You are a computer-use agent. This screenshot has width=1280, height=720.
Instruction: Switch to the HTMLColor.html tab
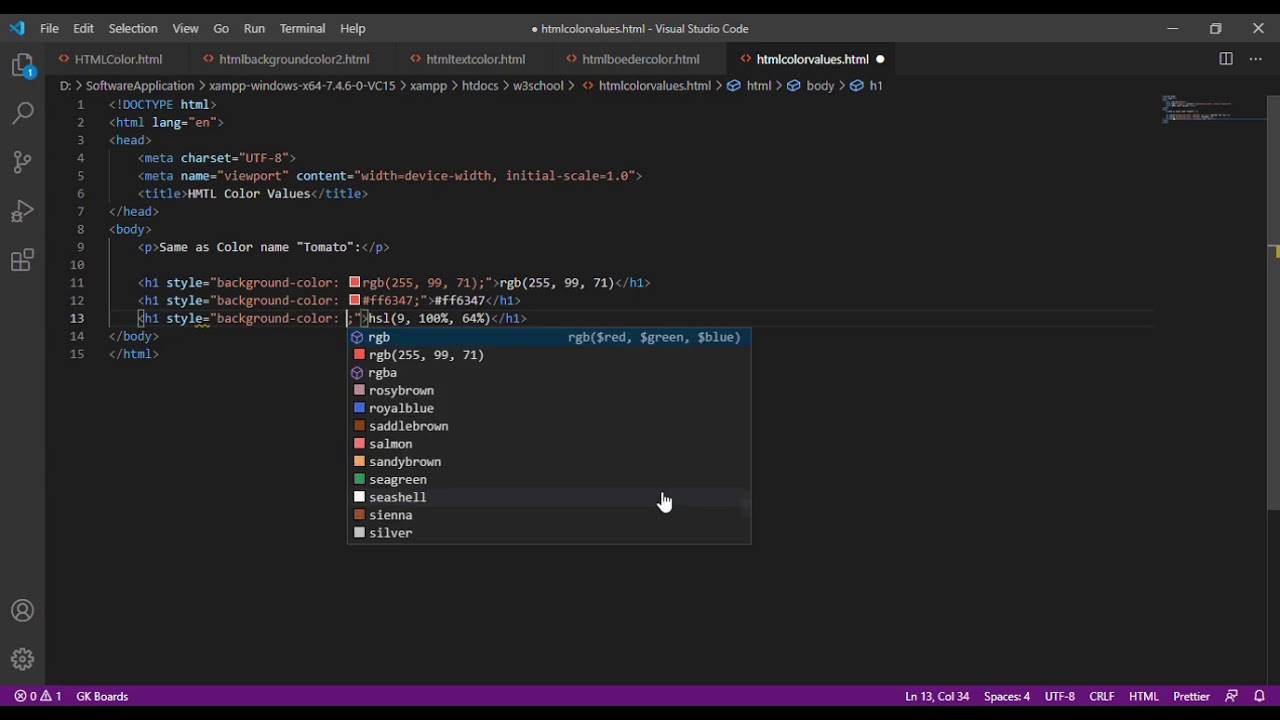point(118,59)
